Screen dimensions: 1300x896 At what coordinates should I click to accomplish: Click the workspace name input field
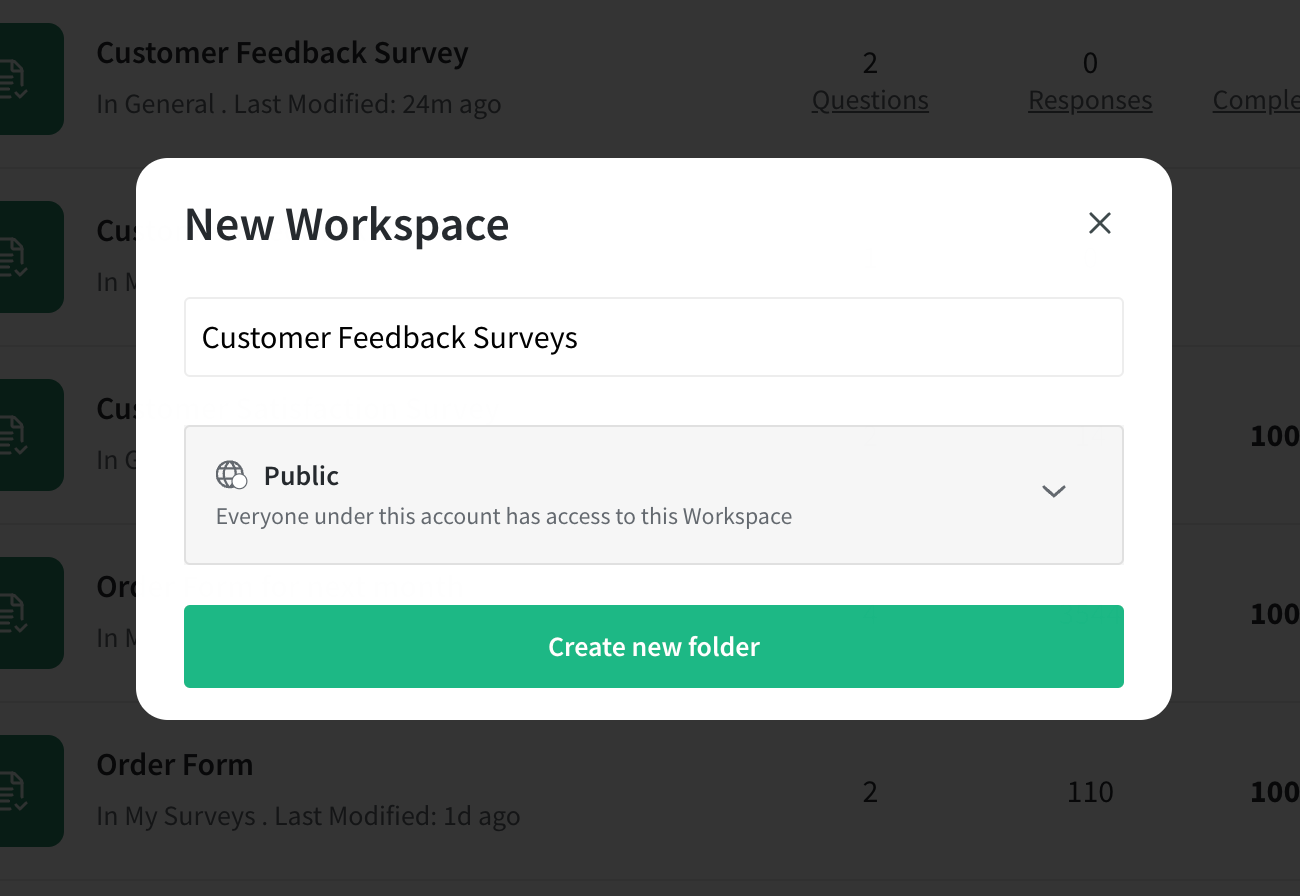(654, 337)
